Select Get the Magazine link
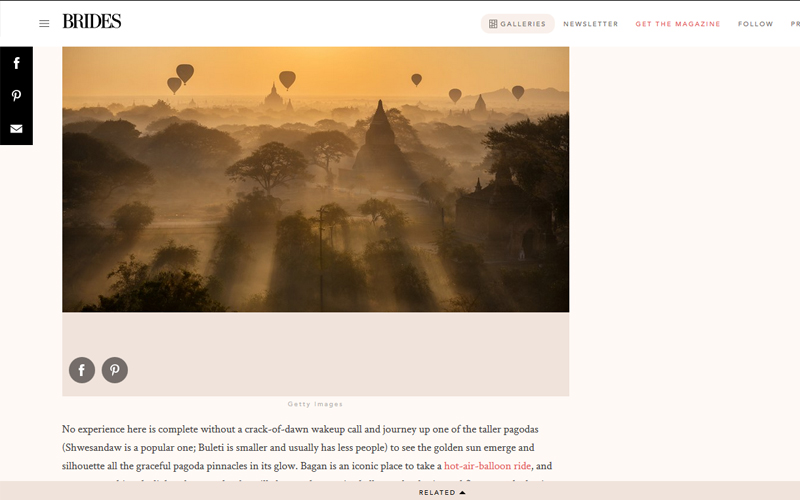 678,24
